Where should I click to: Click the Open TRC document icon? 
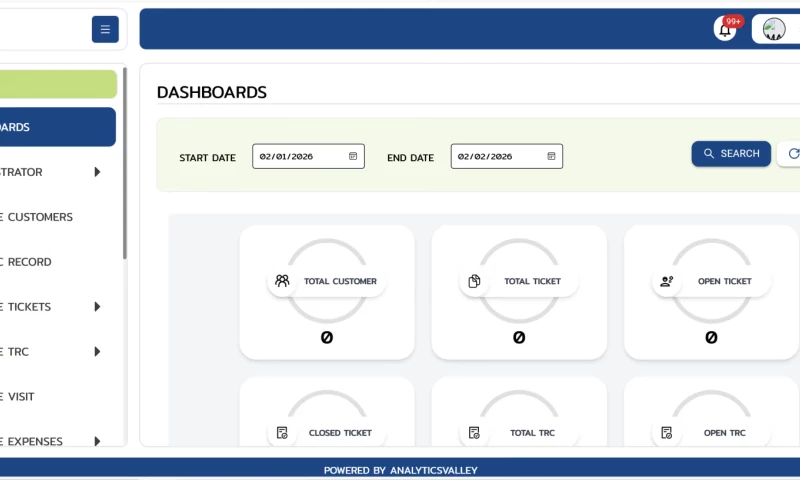pyautogui.click(x=666, y=433)
